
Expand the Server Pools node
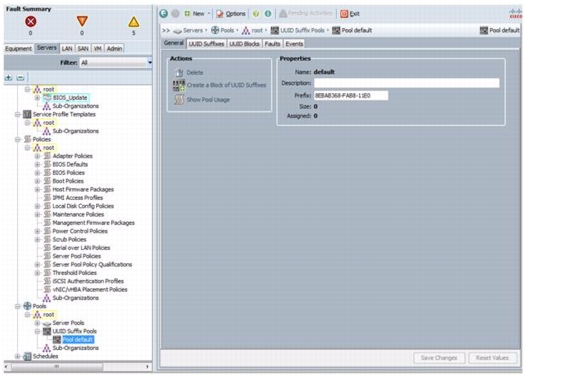click(37, 323)
